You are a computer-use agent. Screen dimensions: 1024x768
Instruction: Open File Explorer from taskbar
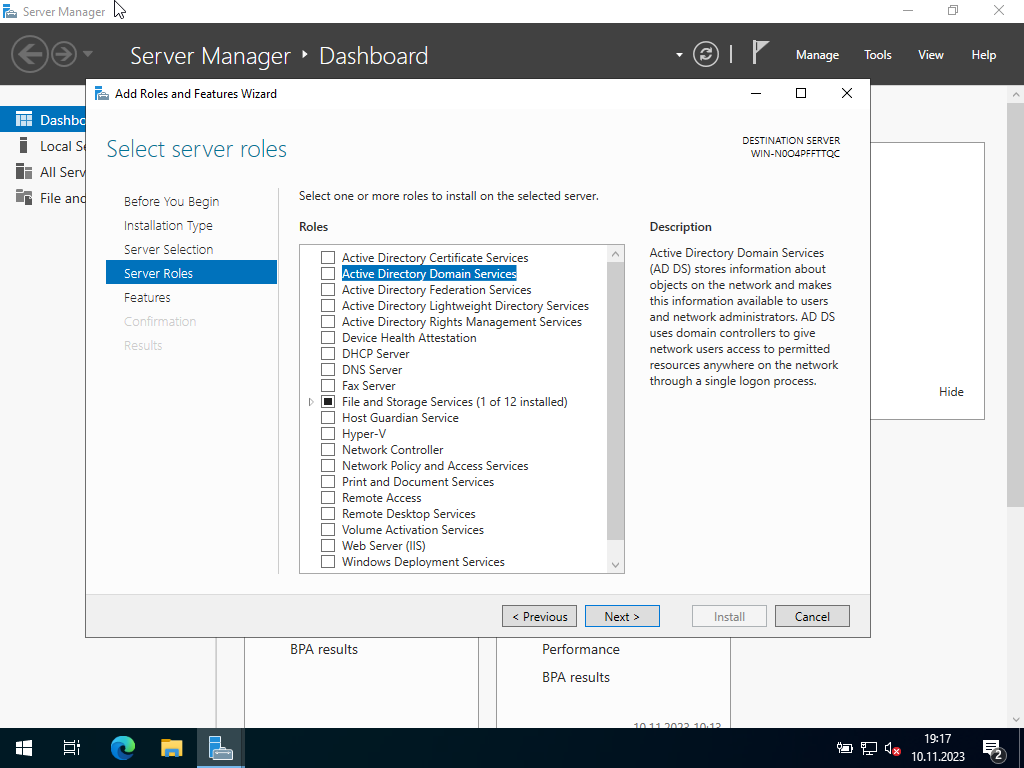coord(172,748)
